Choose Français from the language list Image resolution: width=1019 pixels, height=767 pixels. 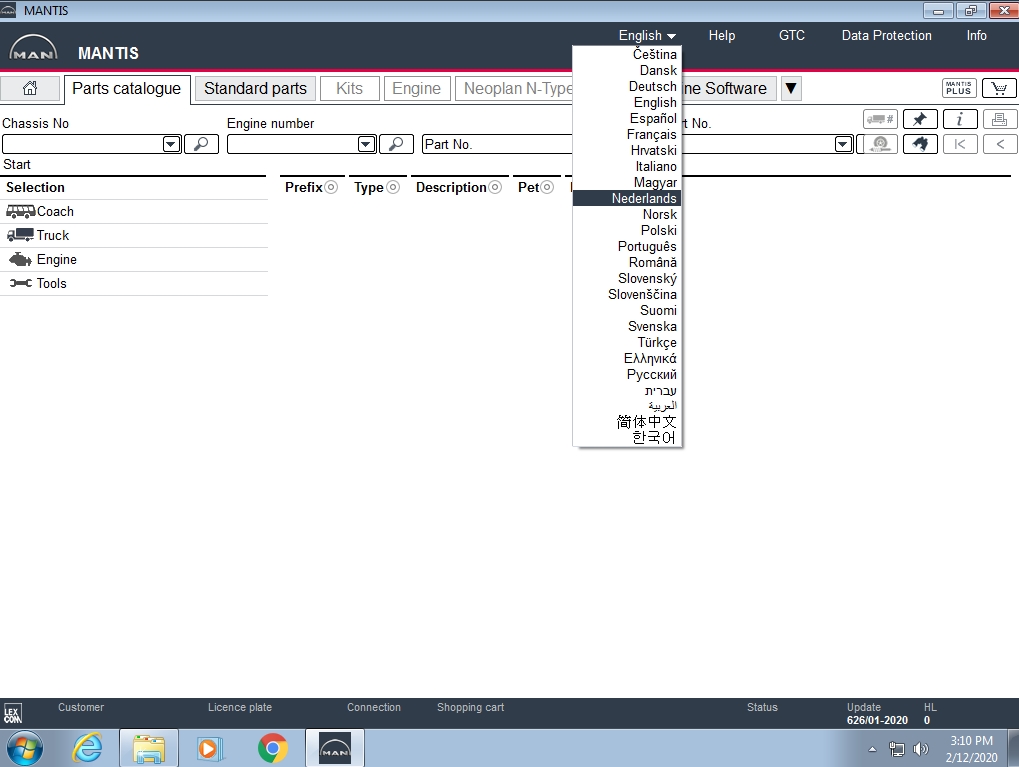point(627,135)
